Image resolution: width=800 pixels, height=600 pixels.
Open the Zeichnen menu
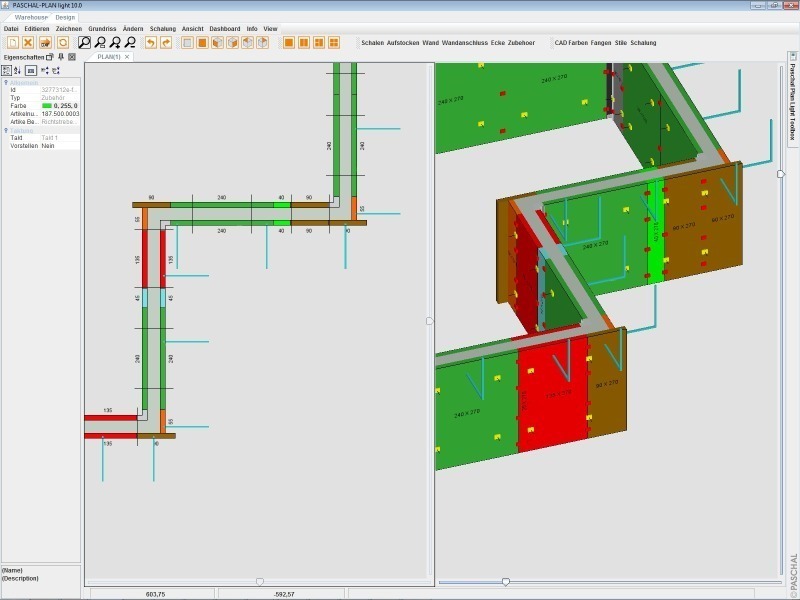pyautogui.click(x=69, y=29)
